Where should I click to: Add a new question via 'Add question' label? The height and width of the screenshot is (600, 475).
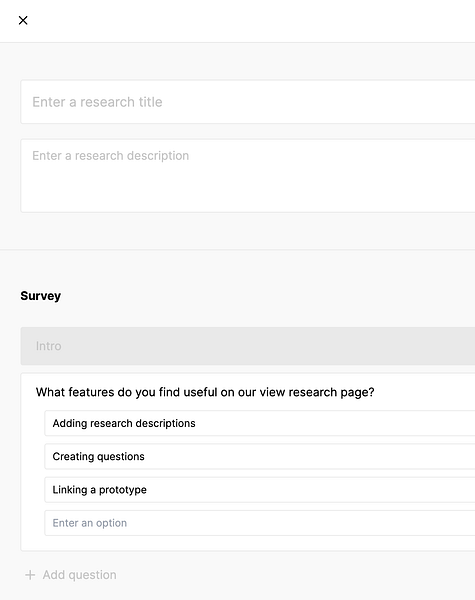pyautogui.click(x=79, y=575)
